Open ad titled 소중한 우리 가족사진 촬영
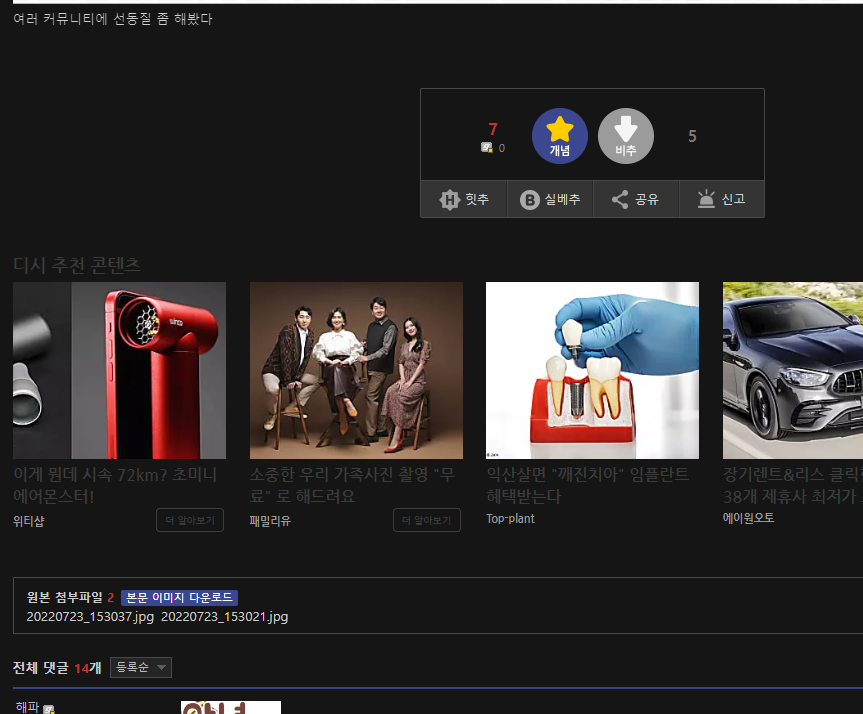863x714 pixels. (x=352, y=485)
